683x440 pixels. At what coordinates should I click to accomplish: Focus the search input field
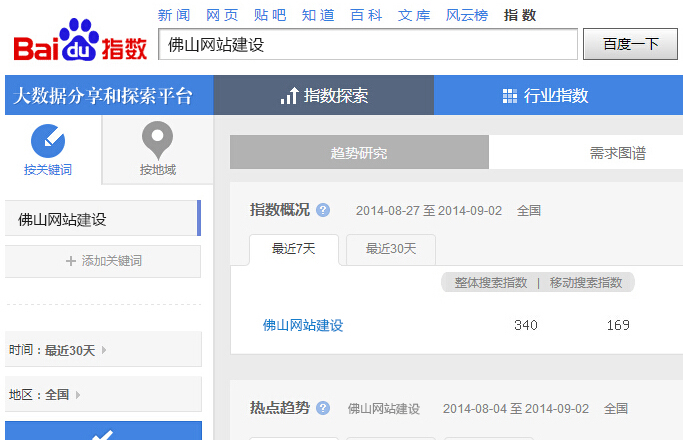(x=367, y=44)
